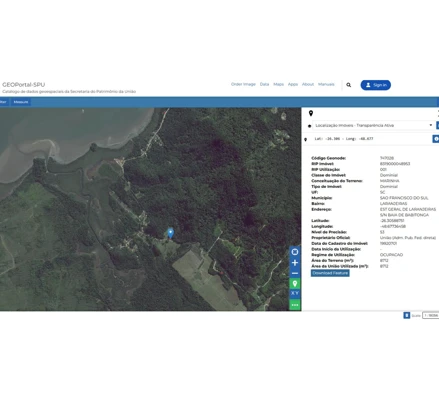
Task: Click the search magnifier icon in header
Action: click(349, 85)
